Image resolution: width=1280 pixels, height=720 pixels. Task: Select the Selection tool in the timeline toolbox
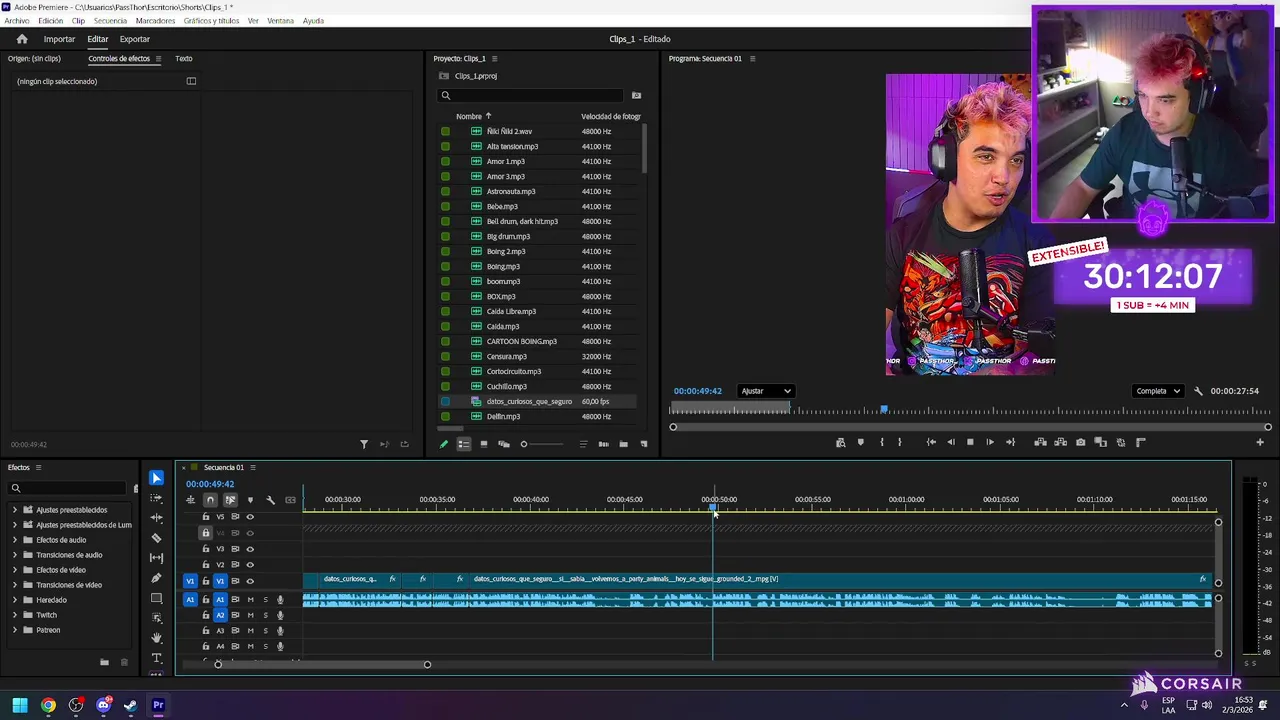(156, 478)
